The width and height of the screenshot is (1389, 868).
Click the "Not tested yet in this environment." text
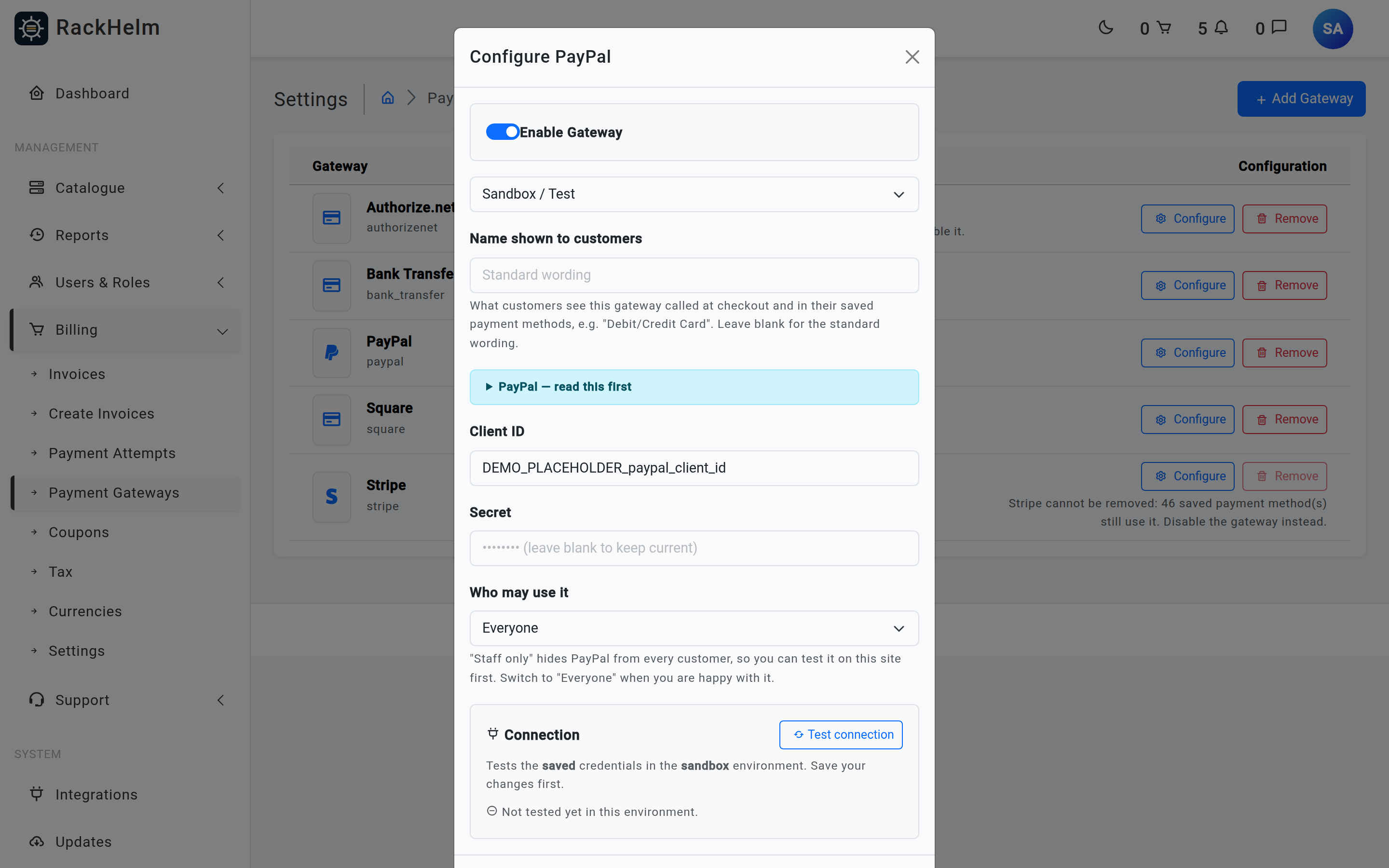pyautogui.click(x=599, y=812)
